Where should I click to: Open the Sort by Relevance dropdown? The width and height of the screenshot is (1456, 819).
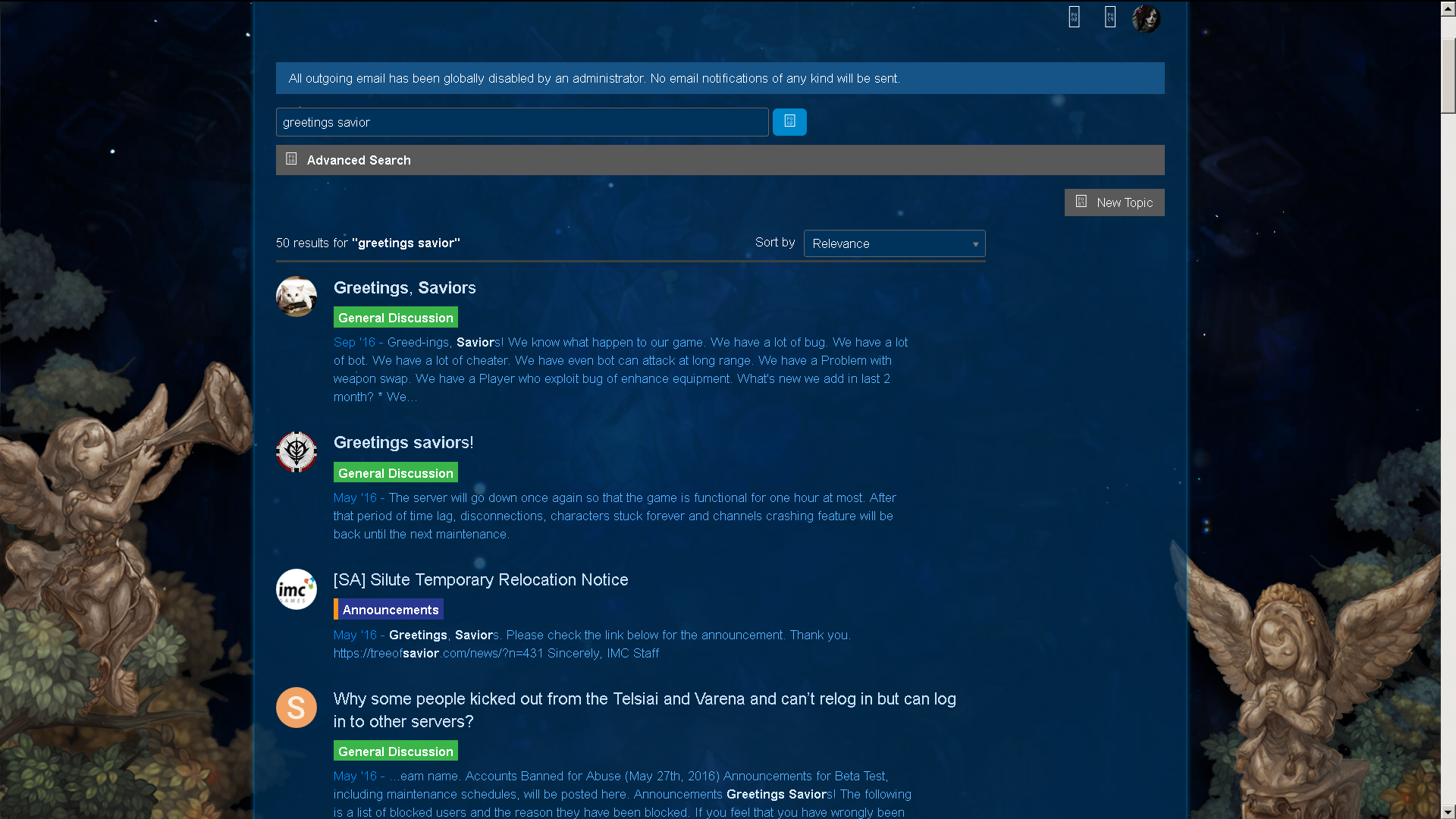[894, 243]
